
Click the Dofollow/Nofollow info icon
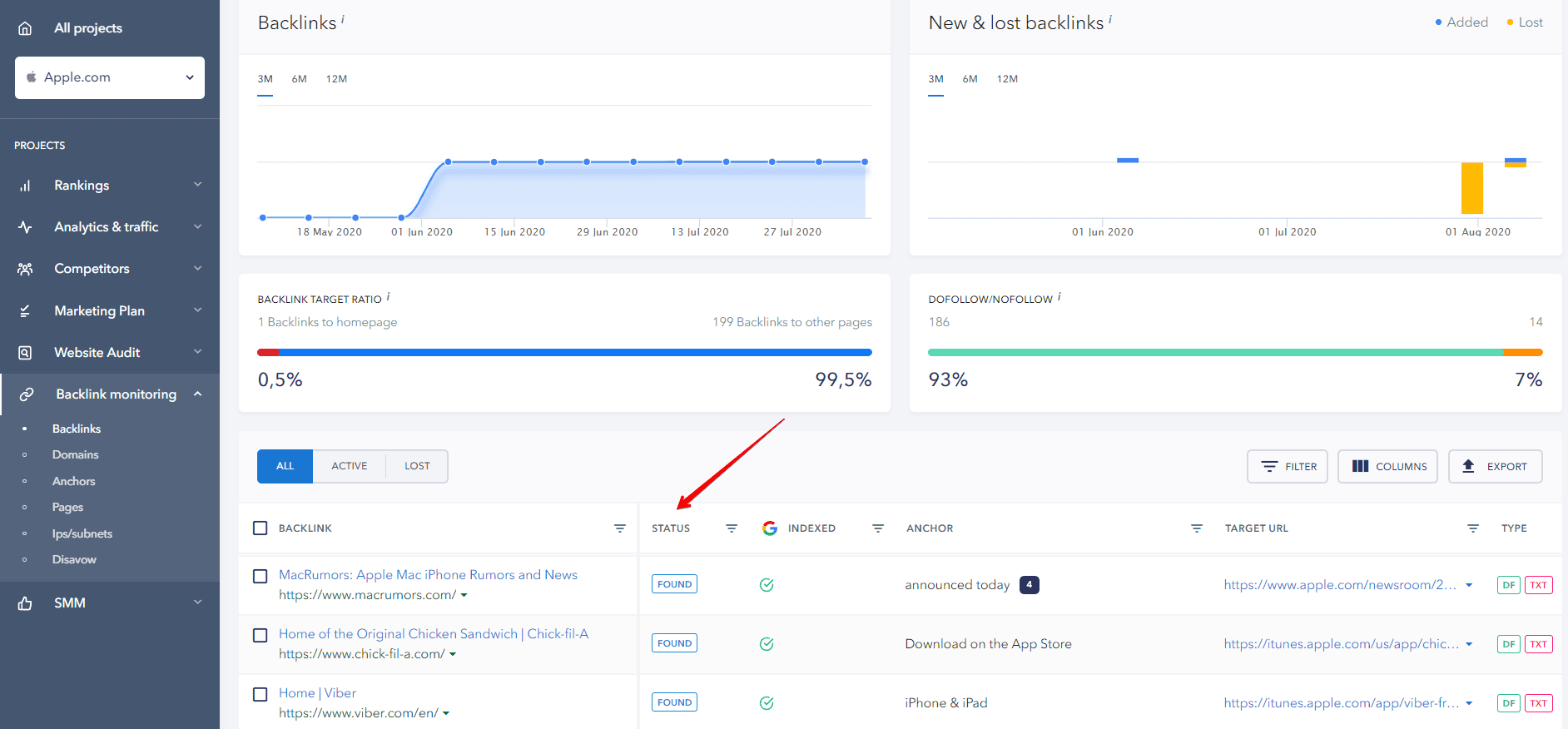pos(1059,296)
